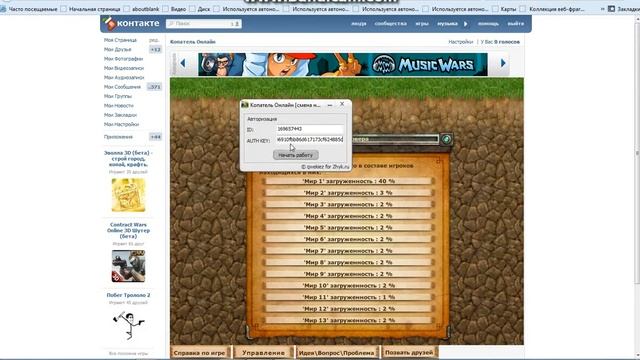Viewport: 640px width, 360px height.
Task: Open the Закладки bookmarks icon in browser toolbar
Action: coord(611,9)
